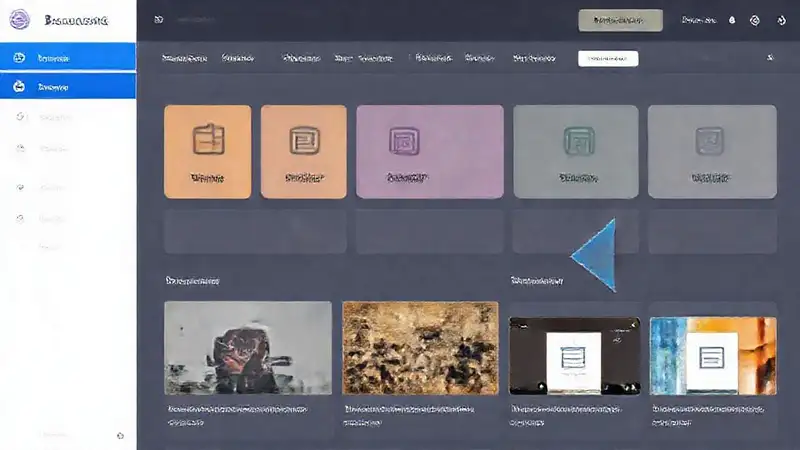Open the box icon in the first orange card

[208, 139]
